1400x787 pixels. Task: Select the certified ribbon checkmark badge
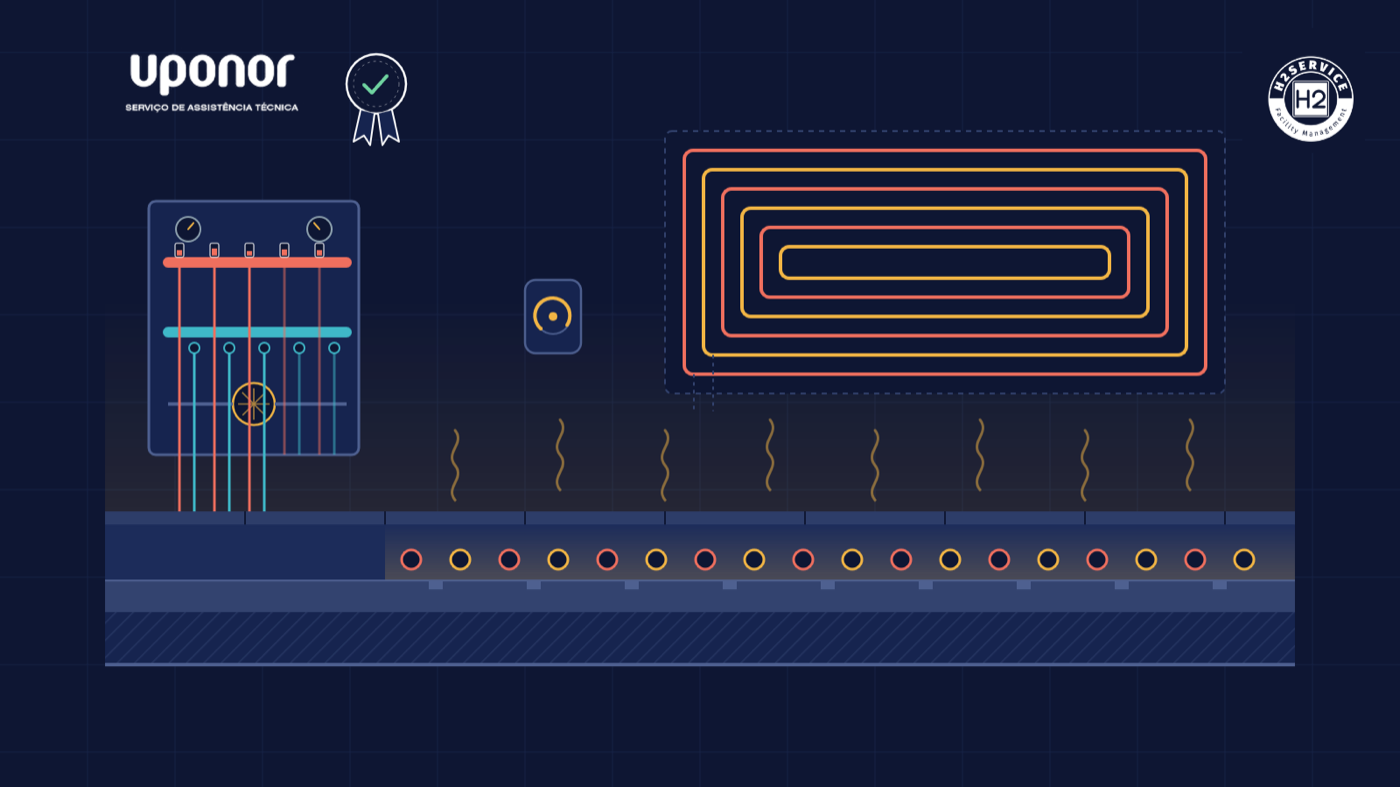coord(376,99)
